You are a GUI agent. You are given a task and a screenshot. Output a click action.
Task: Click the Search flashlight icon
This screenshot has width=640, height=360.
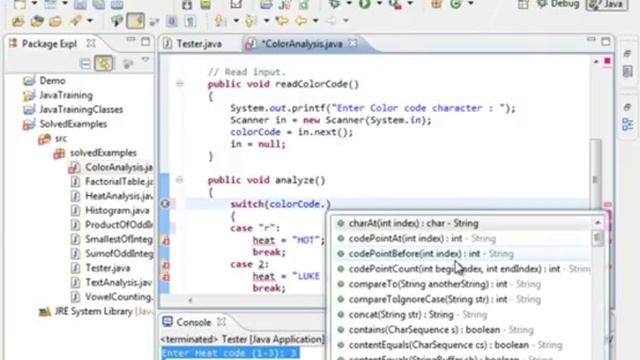(75, 20)
